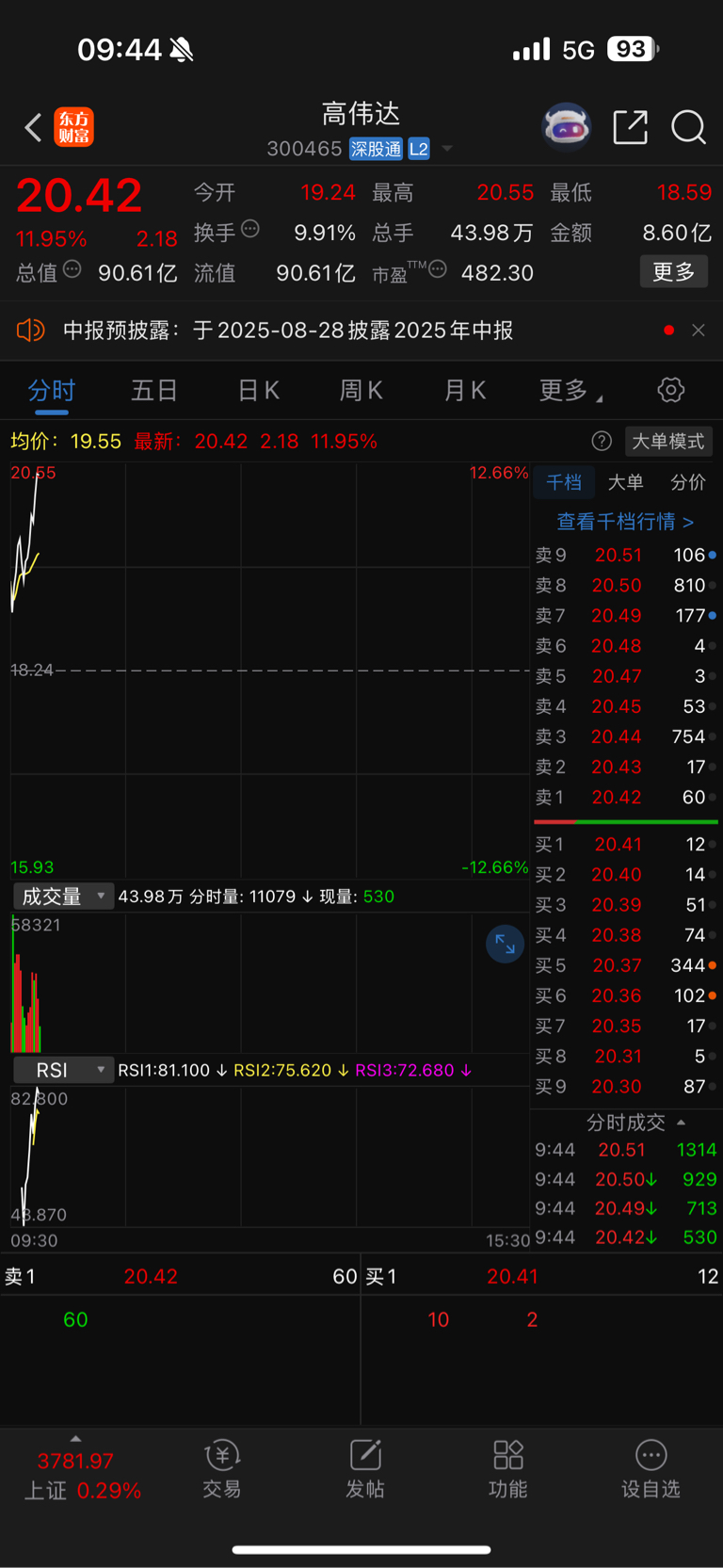Expand the stock title dropdown arrow
Image resolution: width=723 pixels, height=1568 pixels.
447,149
